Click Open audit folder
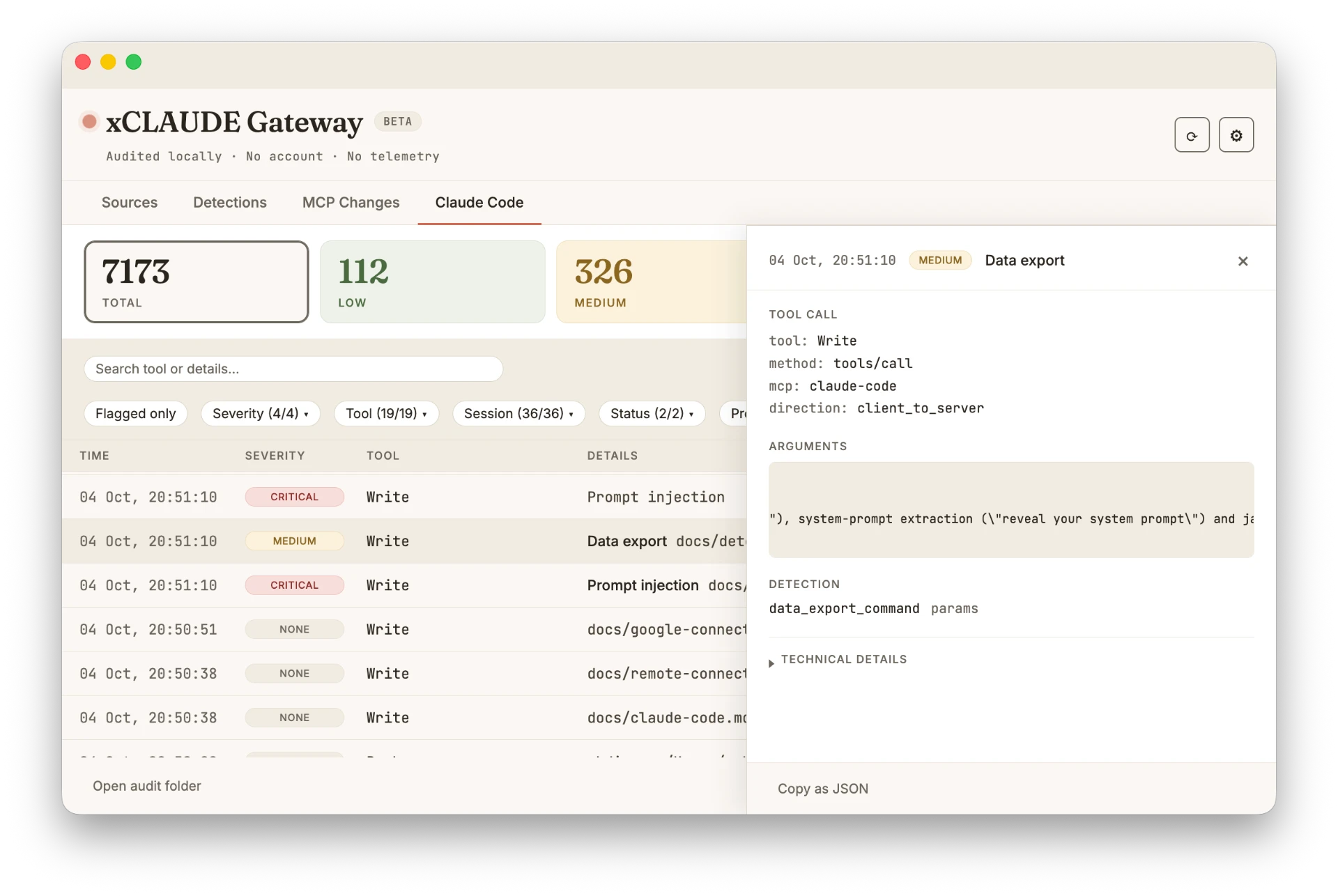The image size is (1338, 896). [x=147, y=786]
